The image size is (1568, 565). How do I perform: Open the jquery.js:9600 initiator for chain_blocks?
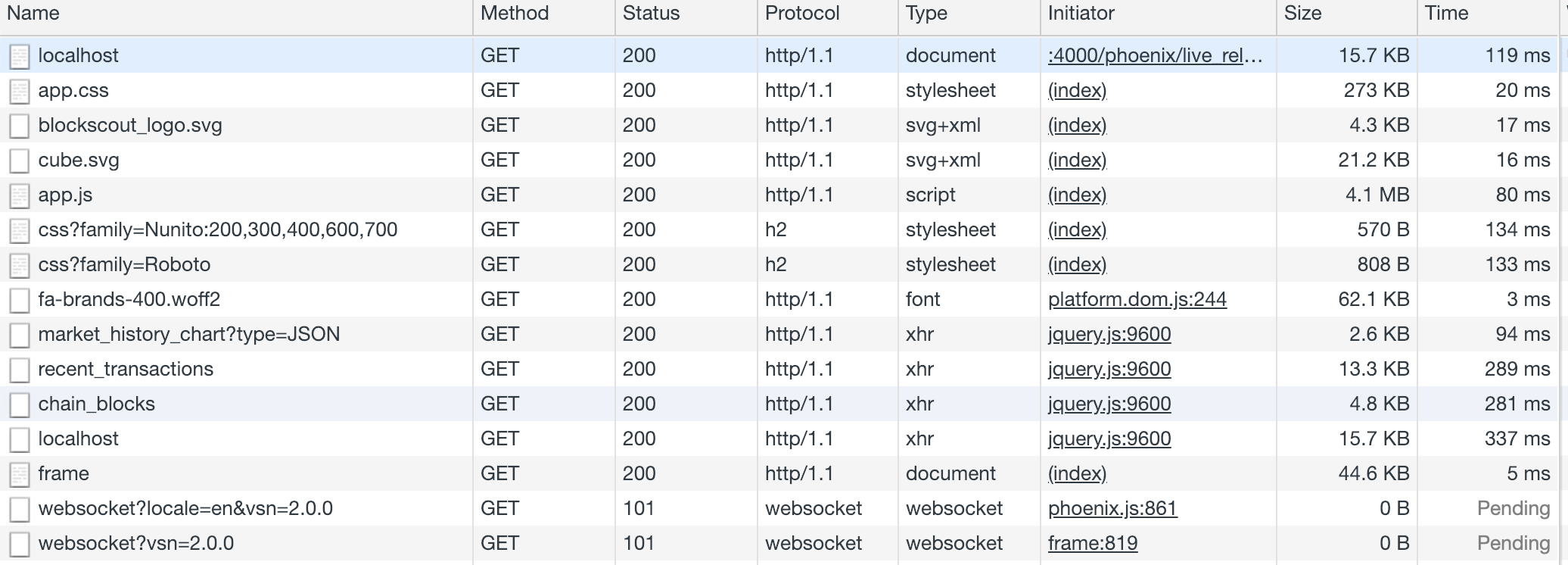[1109, 403]
